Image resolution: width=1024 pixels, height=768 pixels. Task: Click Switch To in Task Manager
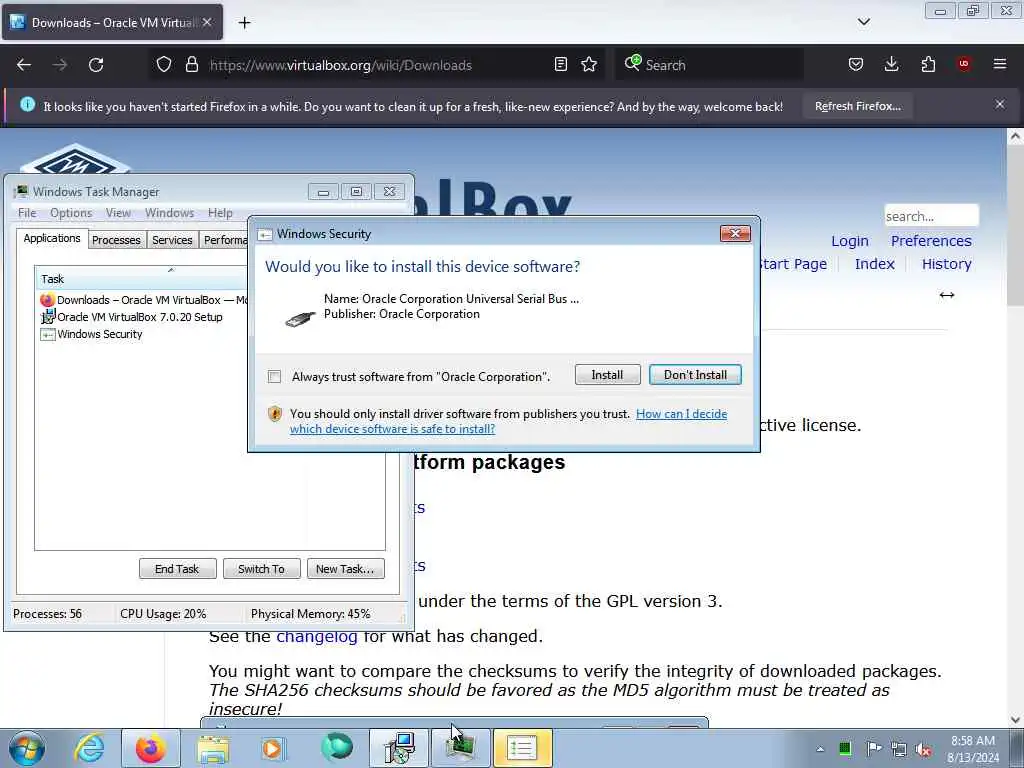(x=261, y=569)
